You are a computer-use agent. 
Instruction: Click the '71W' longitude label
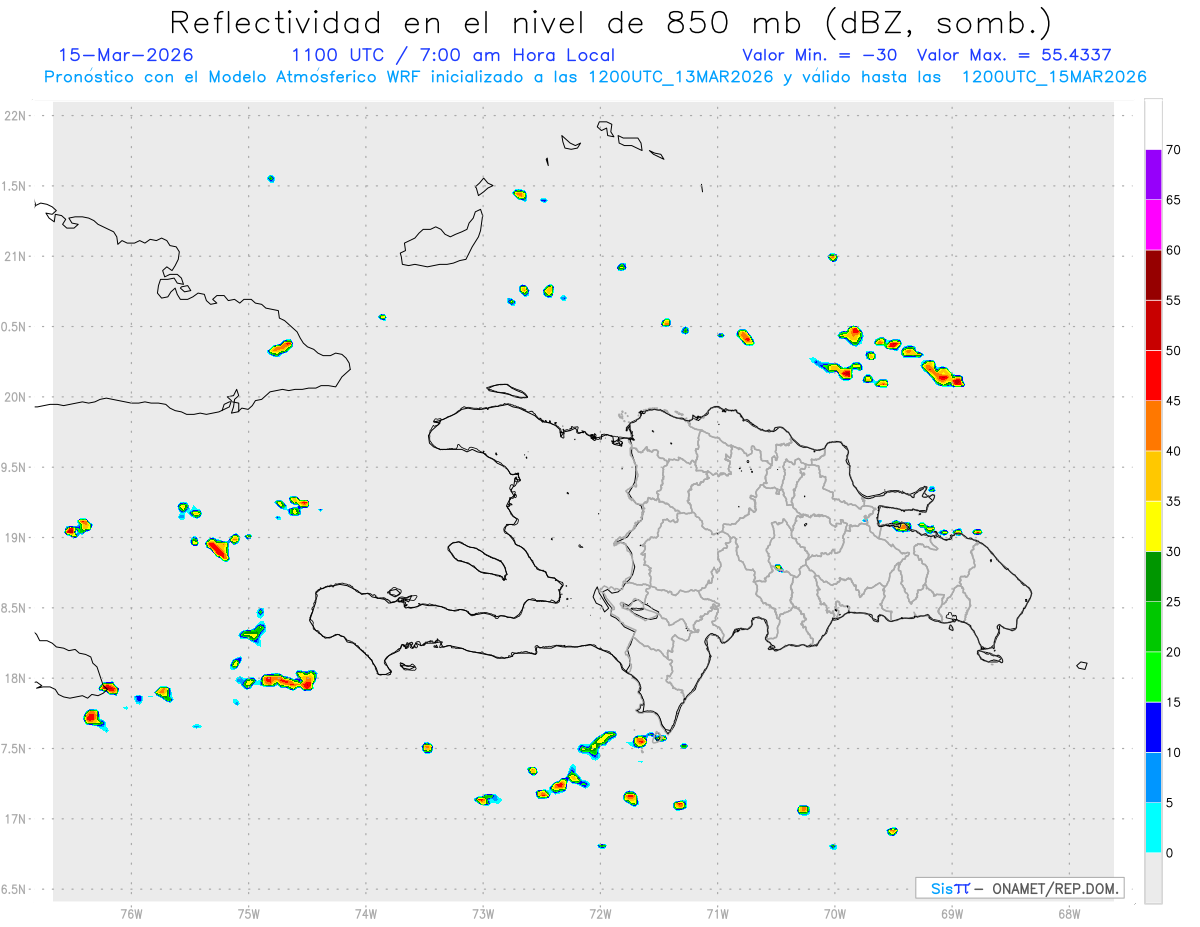717,912
